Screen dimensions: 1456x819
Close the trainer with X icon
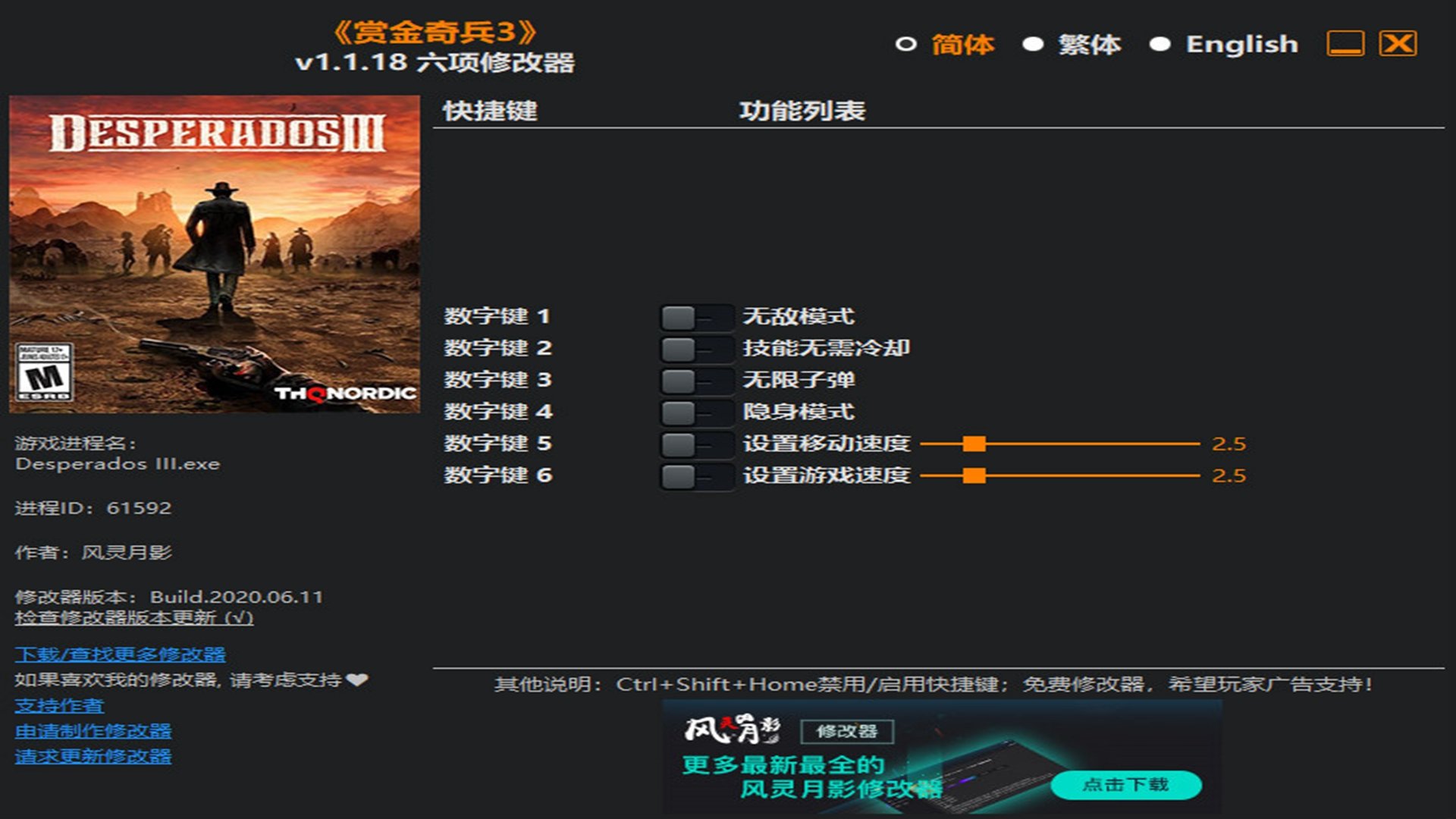1397,43
